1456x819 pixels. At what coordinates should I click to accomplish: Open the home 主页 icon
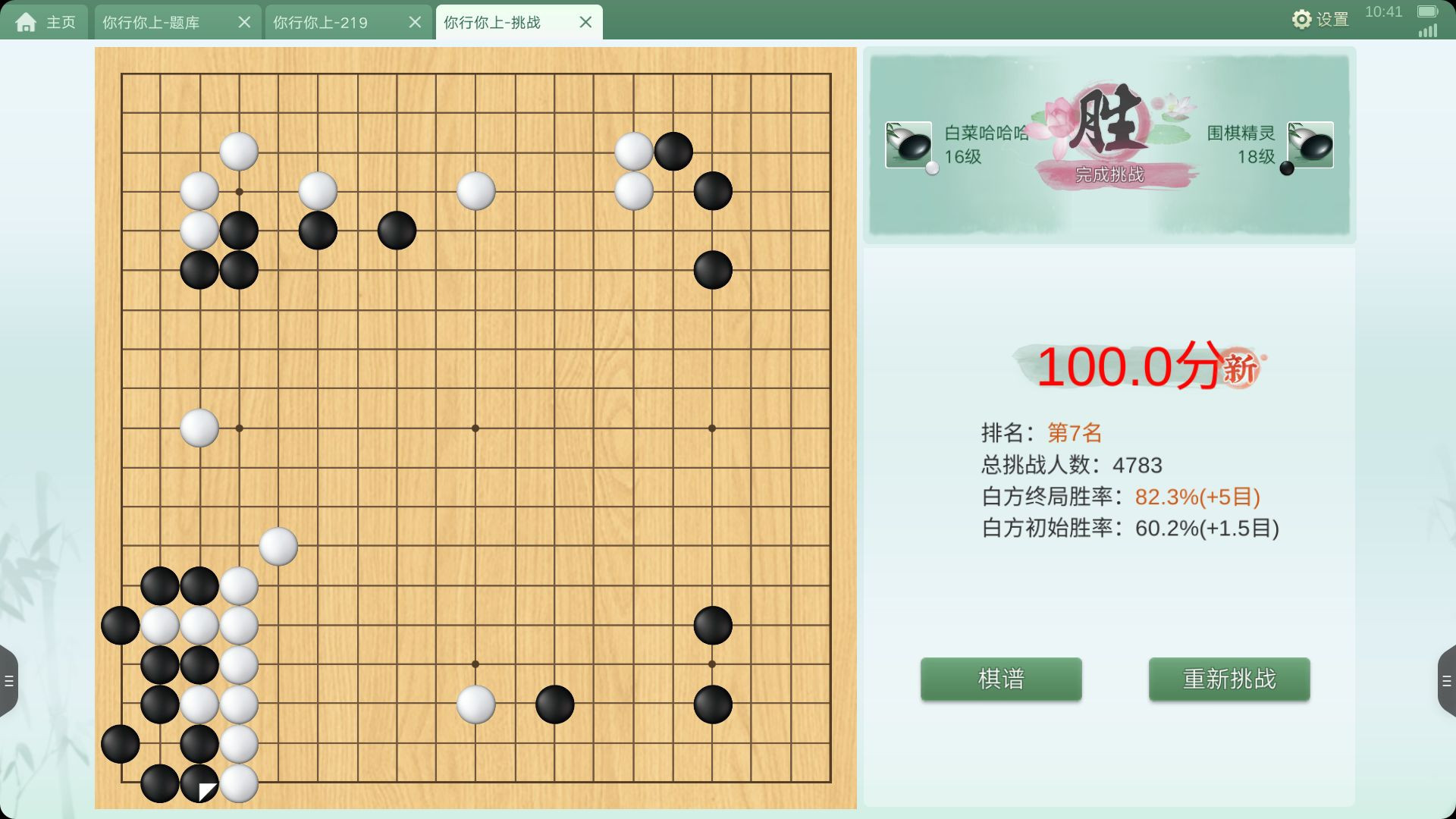[x=26, y=22]
